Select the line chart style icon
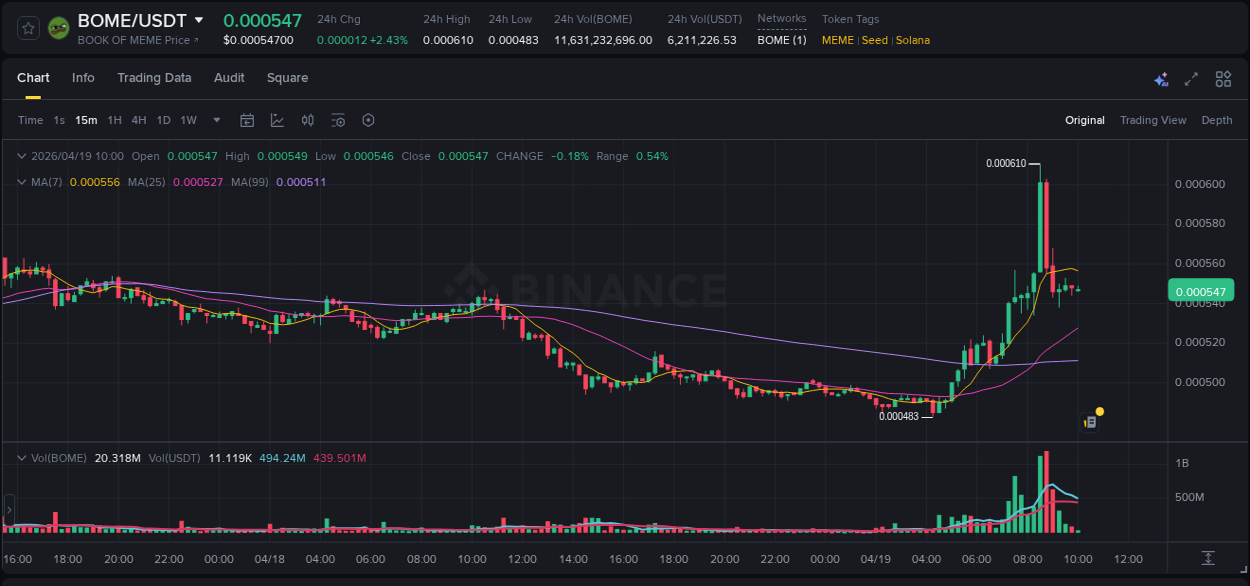 (277, 120)
